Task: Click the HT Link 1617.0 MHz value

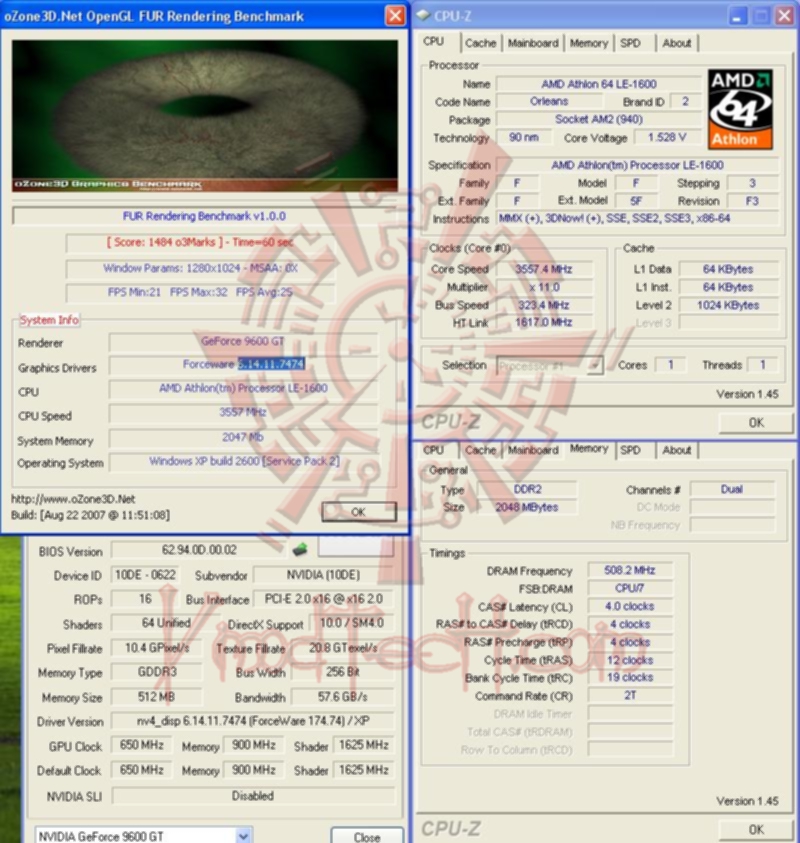Action: (544, 323)
